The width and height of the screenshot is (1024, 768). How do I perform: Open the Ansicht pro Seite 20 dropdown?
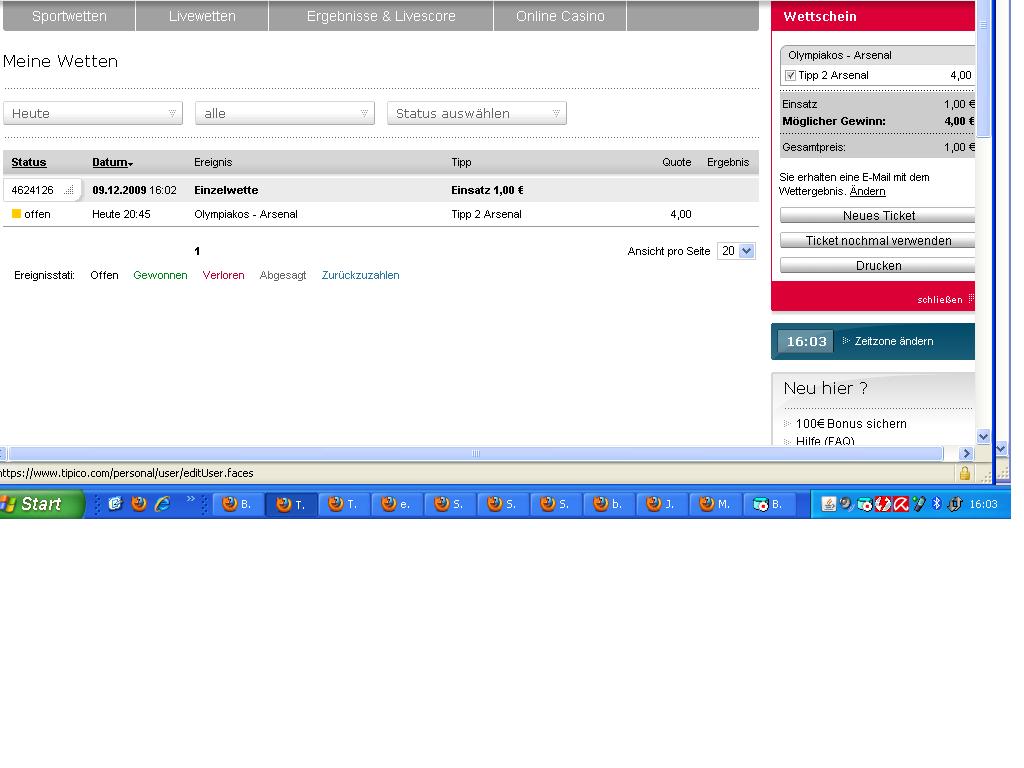736,251
